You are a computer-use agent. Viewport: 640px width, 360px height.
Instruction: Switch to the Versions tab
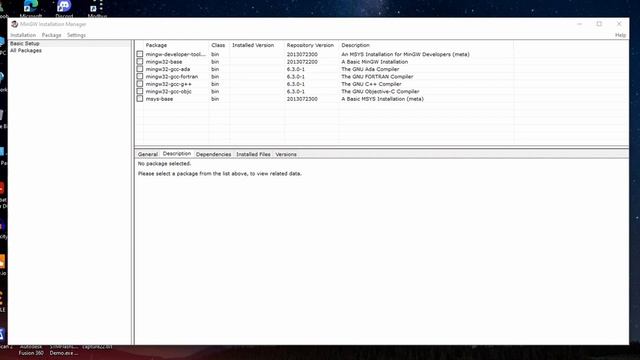pyautogui.click(x=286, y=154)
